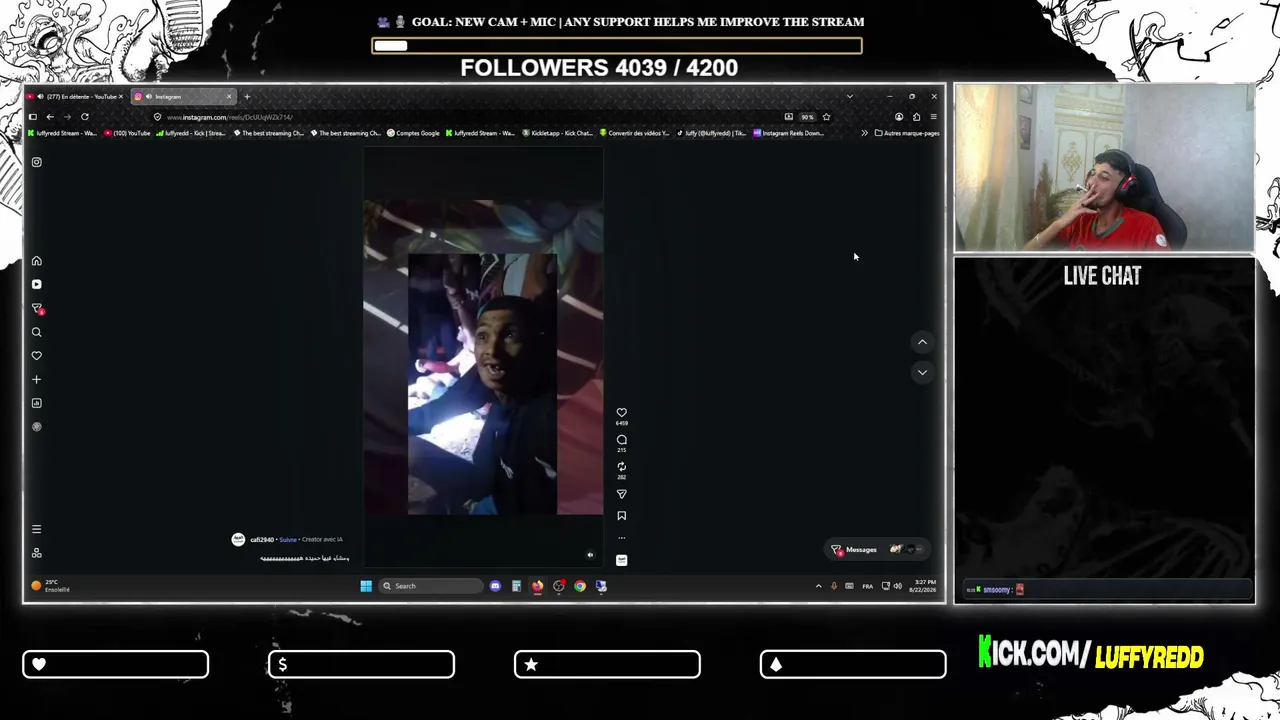
Task: Open the Instagram logo home link
Action: point(36,162)
